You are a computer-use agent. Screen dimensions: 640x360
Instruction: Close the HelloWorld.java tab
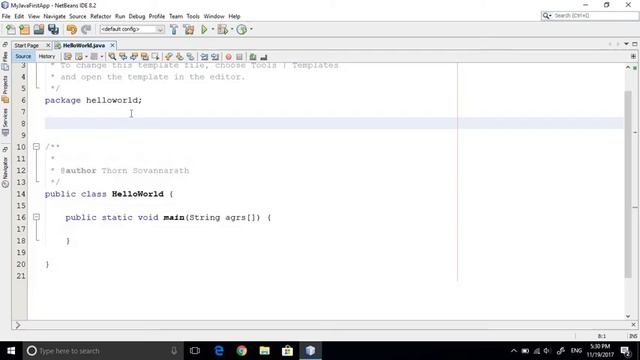pyautogui.click(x=112, y=45)
